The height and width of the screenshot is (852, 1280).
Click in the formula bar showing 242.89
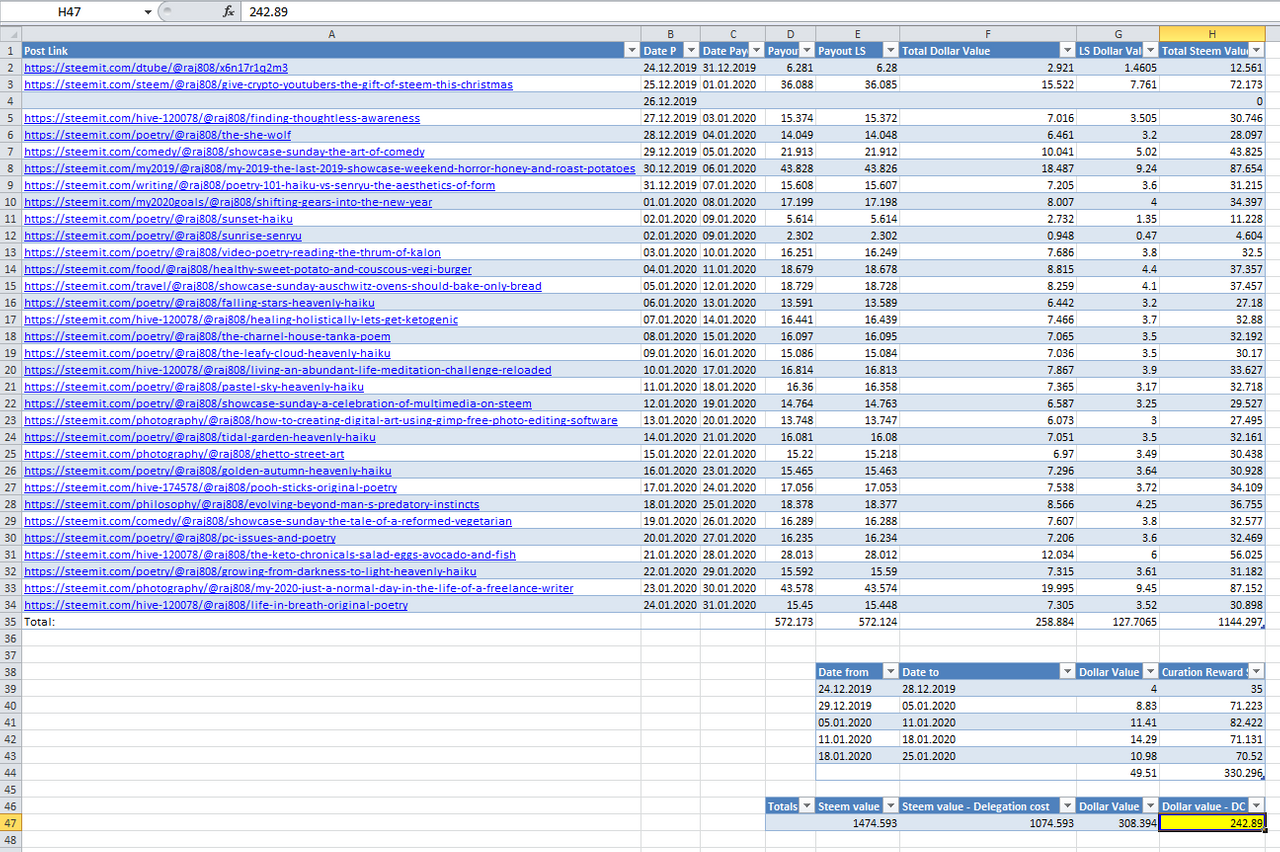pyautogui.click(x=758, y=12)
